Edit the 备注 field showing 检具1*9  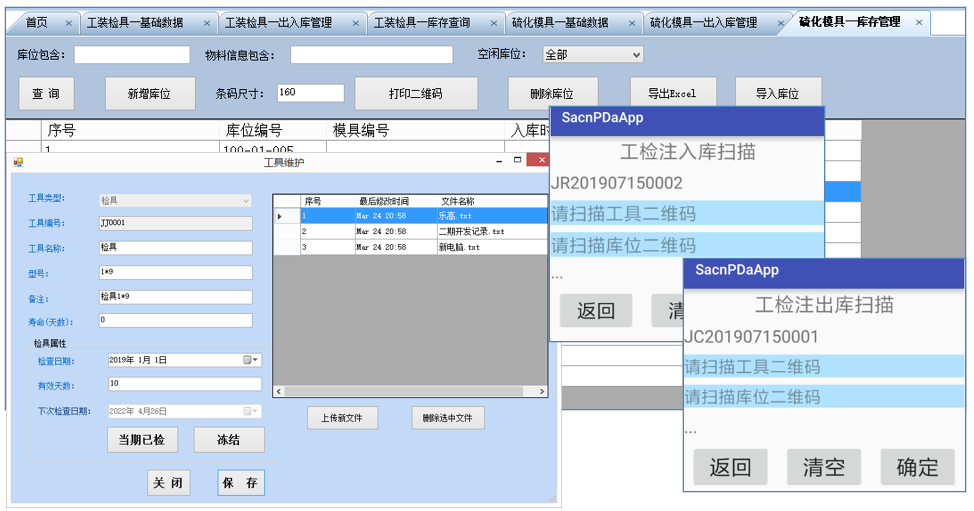175,297
